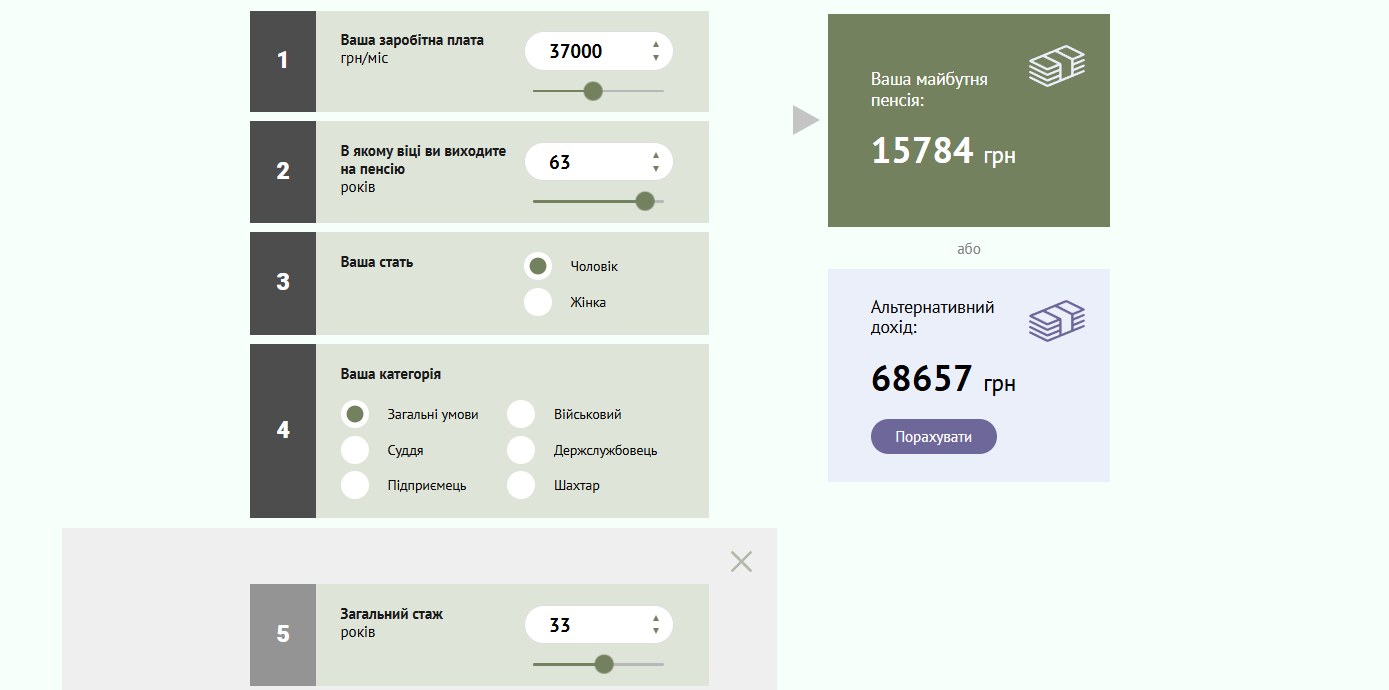The width and height of the screenshot is (1389, 690).
Task: Click the gray play arrow beside pension result
Action: tap(805, 120)
